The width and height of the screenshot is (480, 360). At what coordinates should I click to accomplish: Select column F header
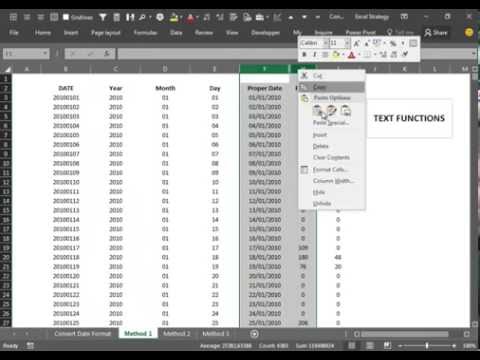[264, 69]
